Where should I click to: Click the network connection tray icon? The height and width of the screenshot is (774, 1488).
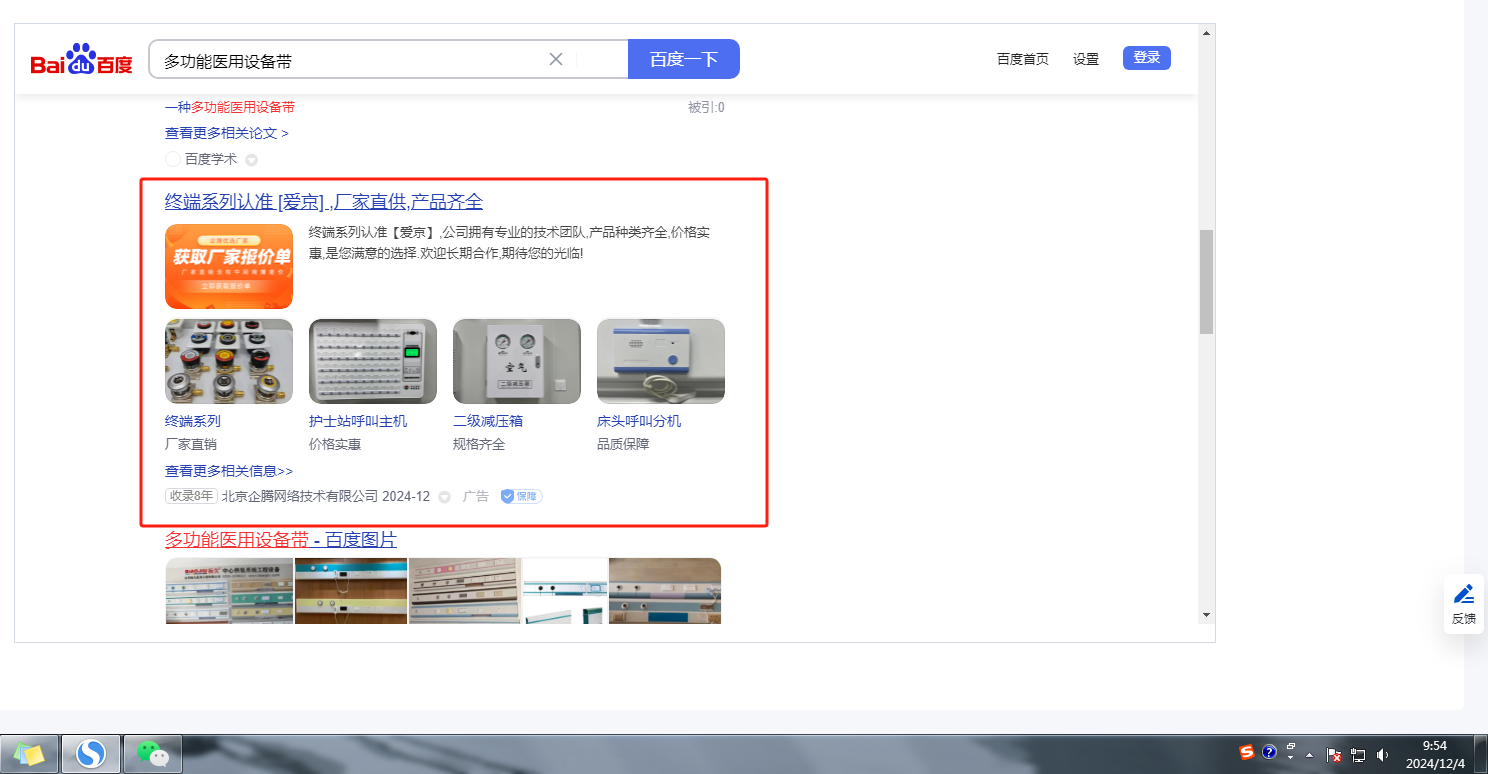point(1358,755)
